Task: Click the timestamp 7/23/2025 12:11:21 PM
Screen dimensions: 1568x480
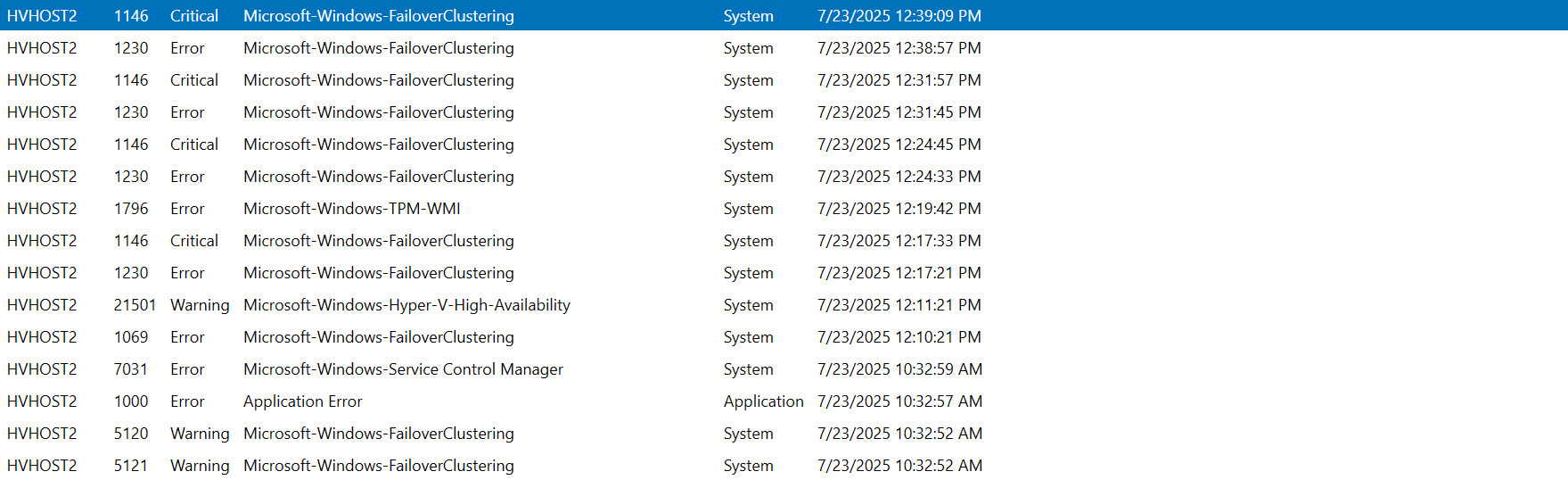Action: coord(899,305)
